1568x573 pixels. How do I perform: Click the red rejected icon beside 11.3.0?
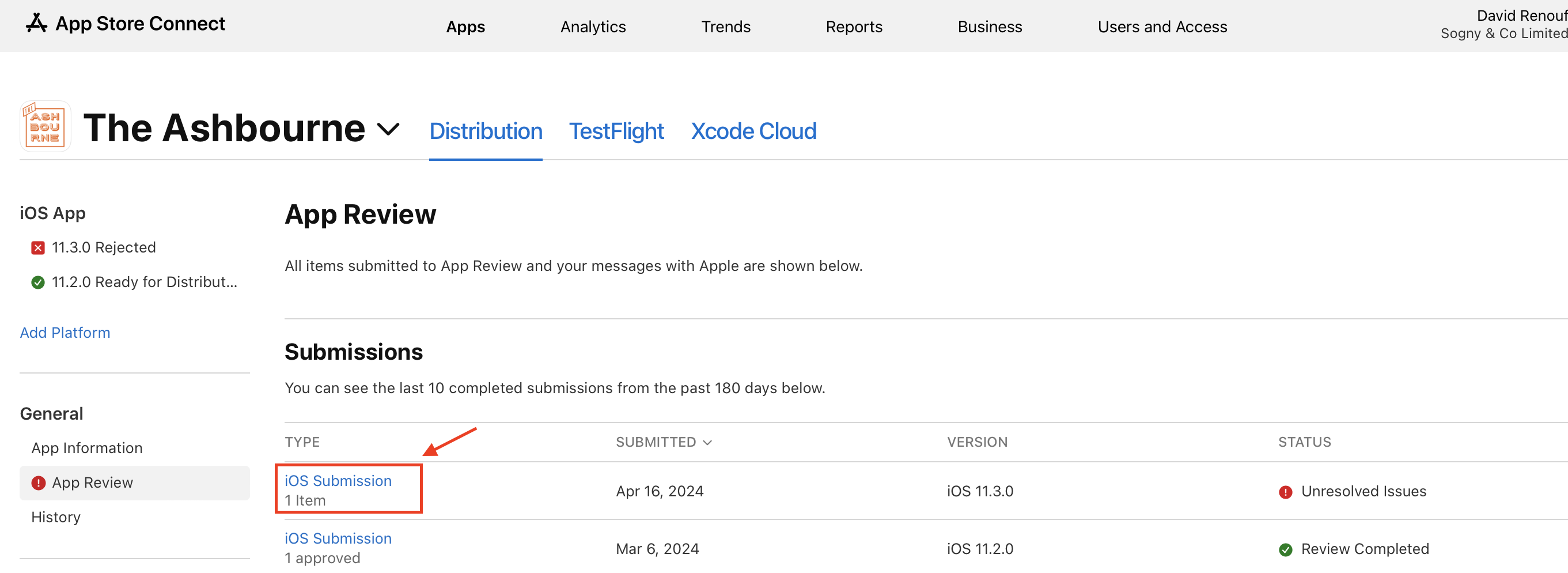[x=38, y=248]
